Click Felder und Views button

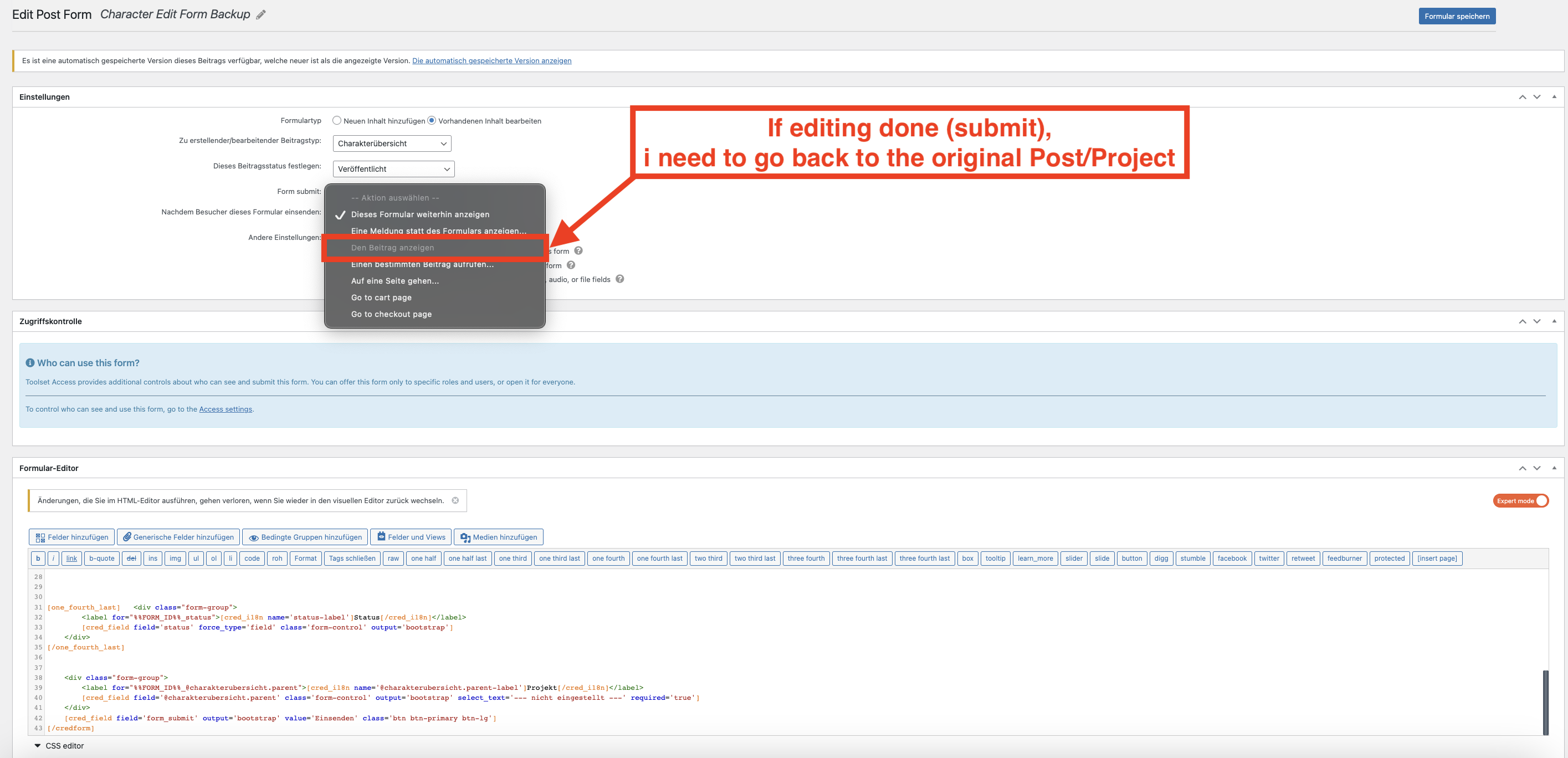(411, 537)
